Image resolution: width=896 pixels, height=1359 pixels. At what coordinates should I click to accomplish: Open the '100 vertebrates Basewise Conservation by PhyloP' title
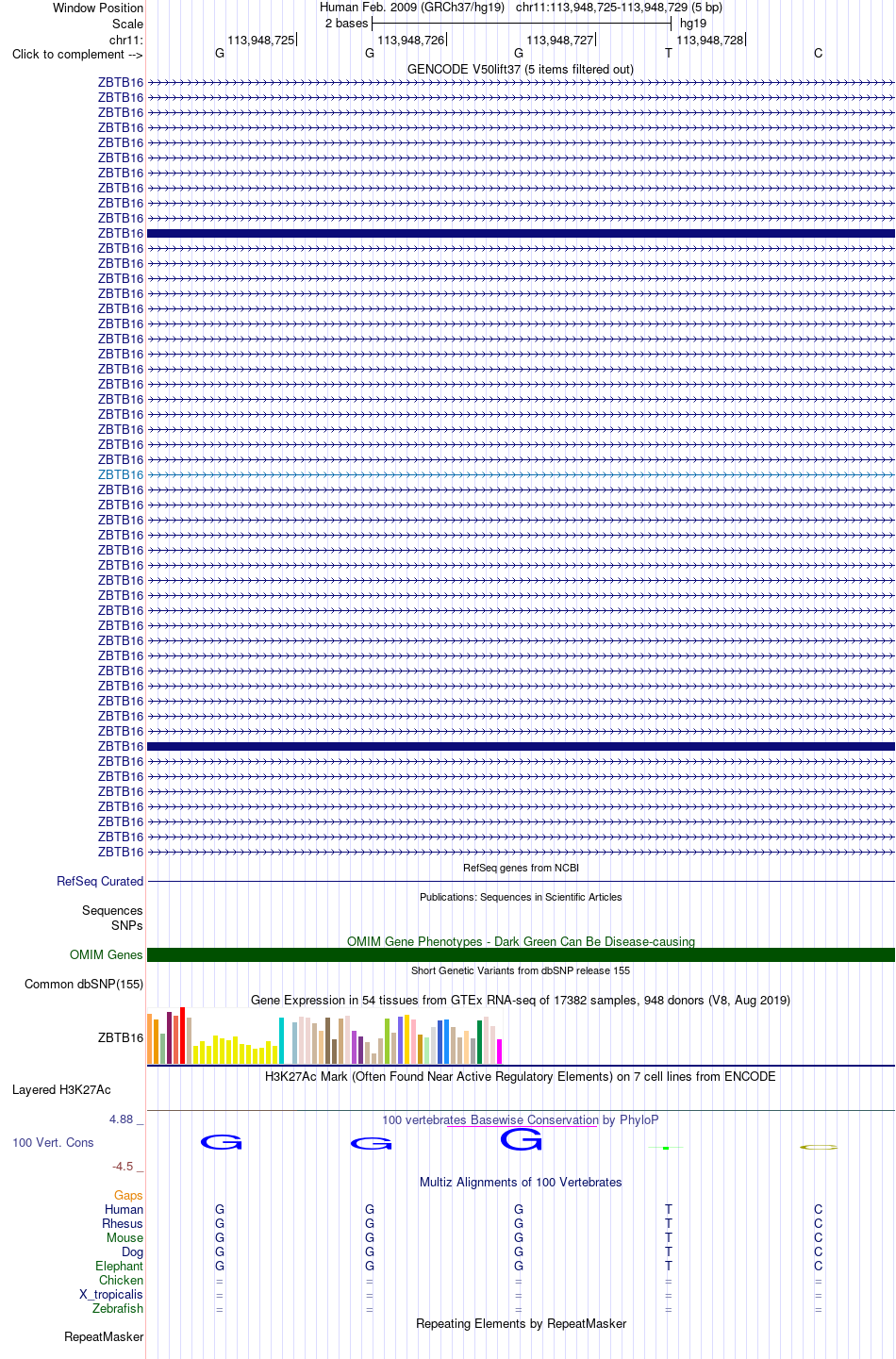coord(521,1119)
